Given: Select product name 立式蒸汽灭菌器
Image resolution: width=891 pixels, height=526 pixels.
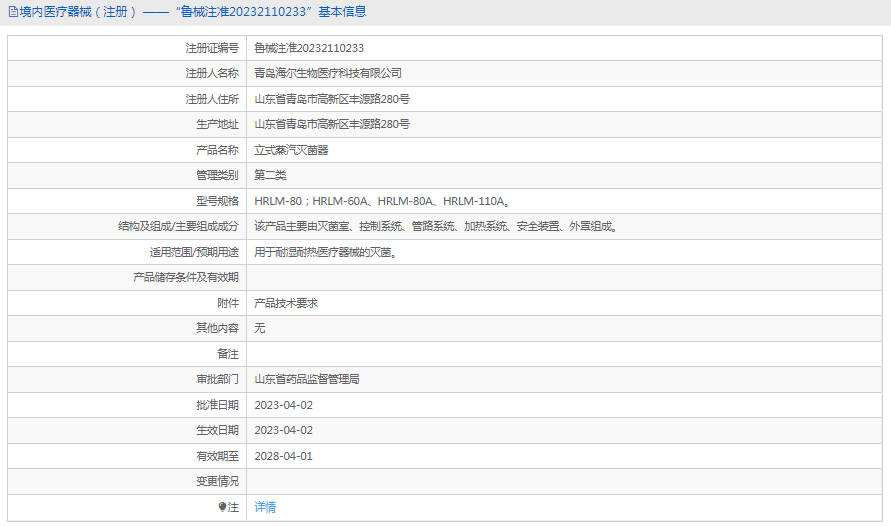Looking at the screenshot, I should [291, 150].
